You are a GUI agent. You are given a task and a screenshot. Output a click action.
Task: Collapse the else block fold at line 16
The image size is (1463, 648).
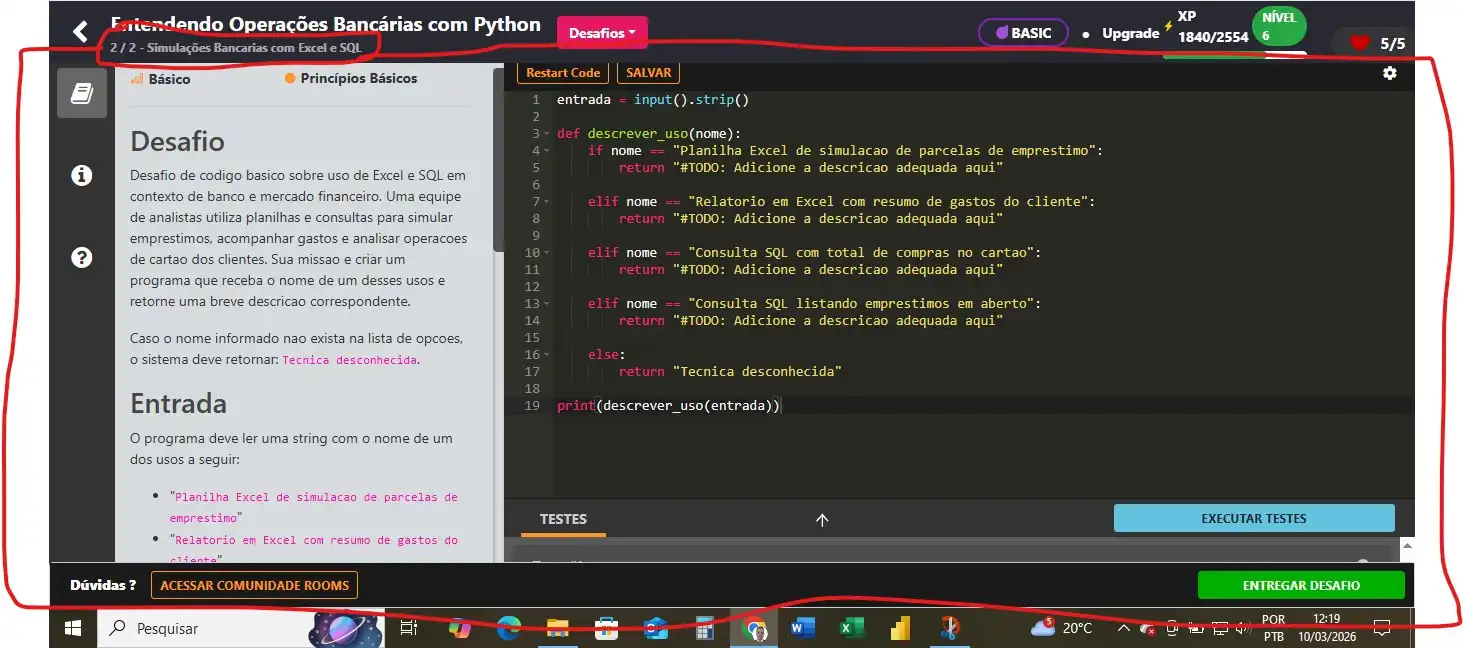coord(547,355)
